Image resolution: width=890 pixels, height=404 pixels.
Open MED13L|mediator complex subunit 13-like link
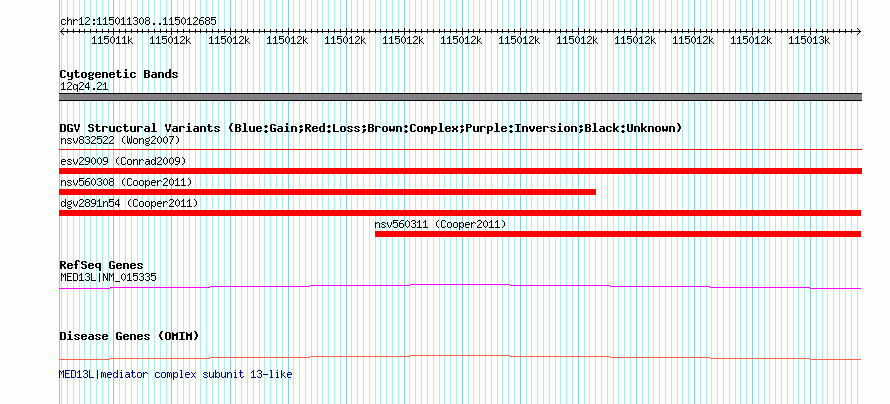[176, 374]
